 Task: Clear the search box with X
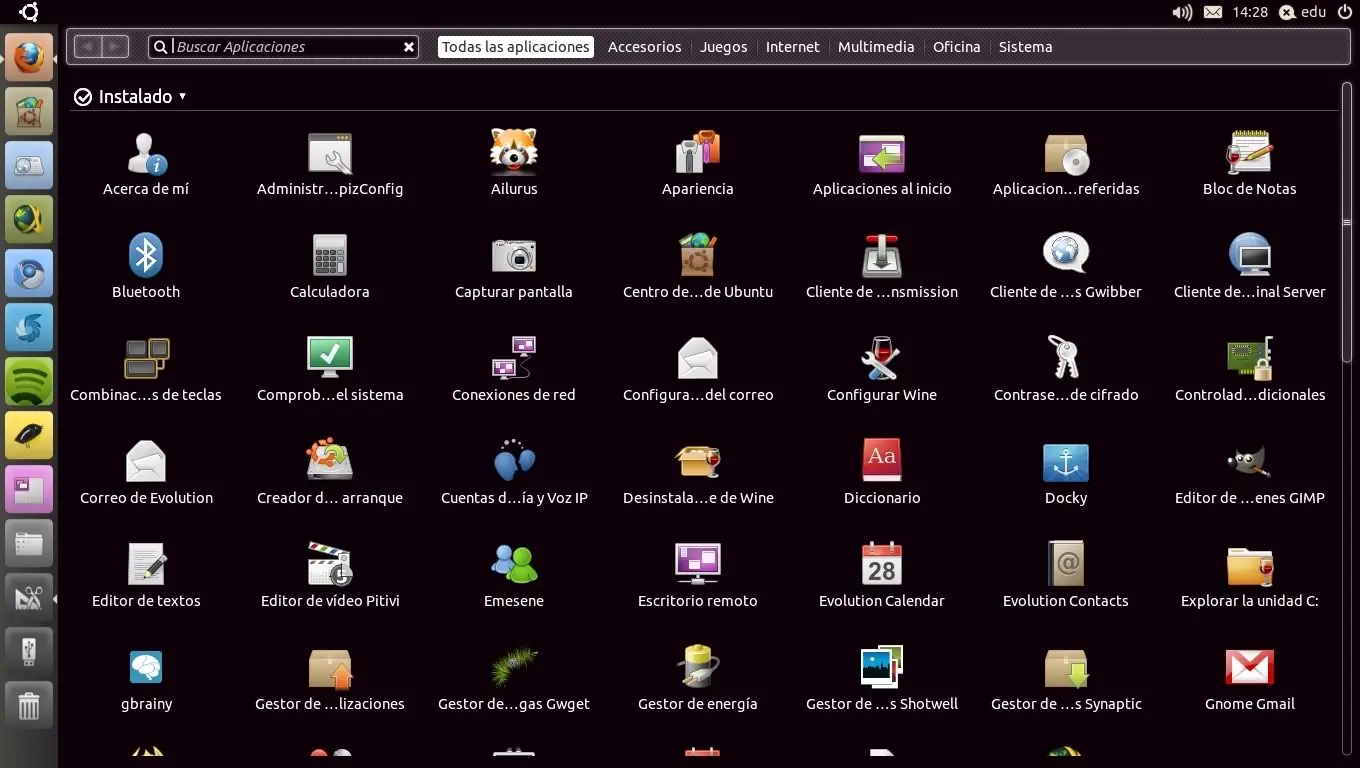click(x=409, y=47)
